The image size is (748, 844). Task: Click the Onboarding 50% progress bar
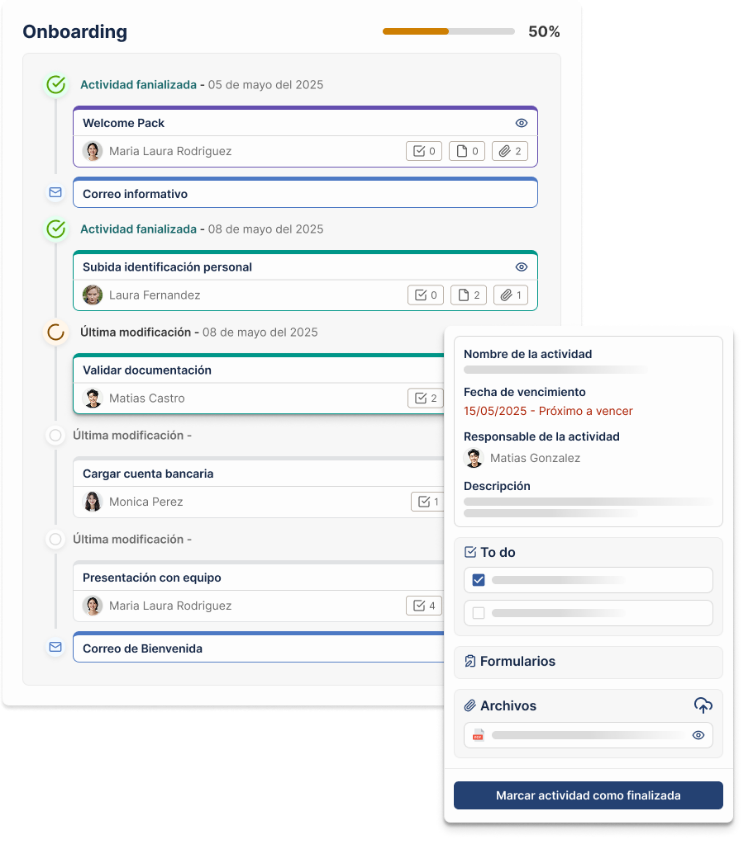click(448, 32)
